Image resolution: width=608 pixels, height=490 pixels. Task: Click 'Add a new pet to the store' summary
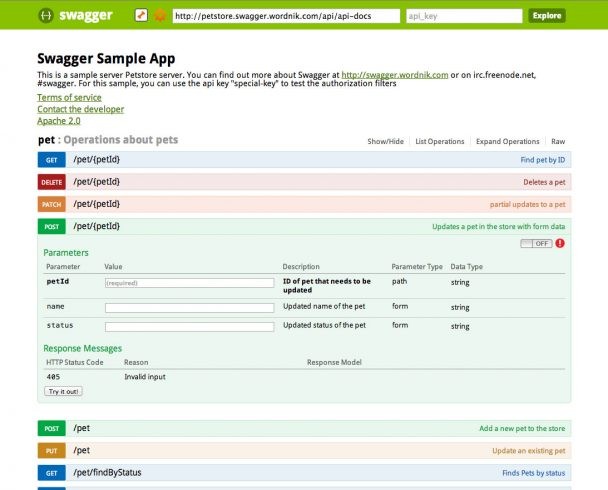coord(522,428)
